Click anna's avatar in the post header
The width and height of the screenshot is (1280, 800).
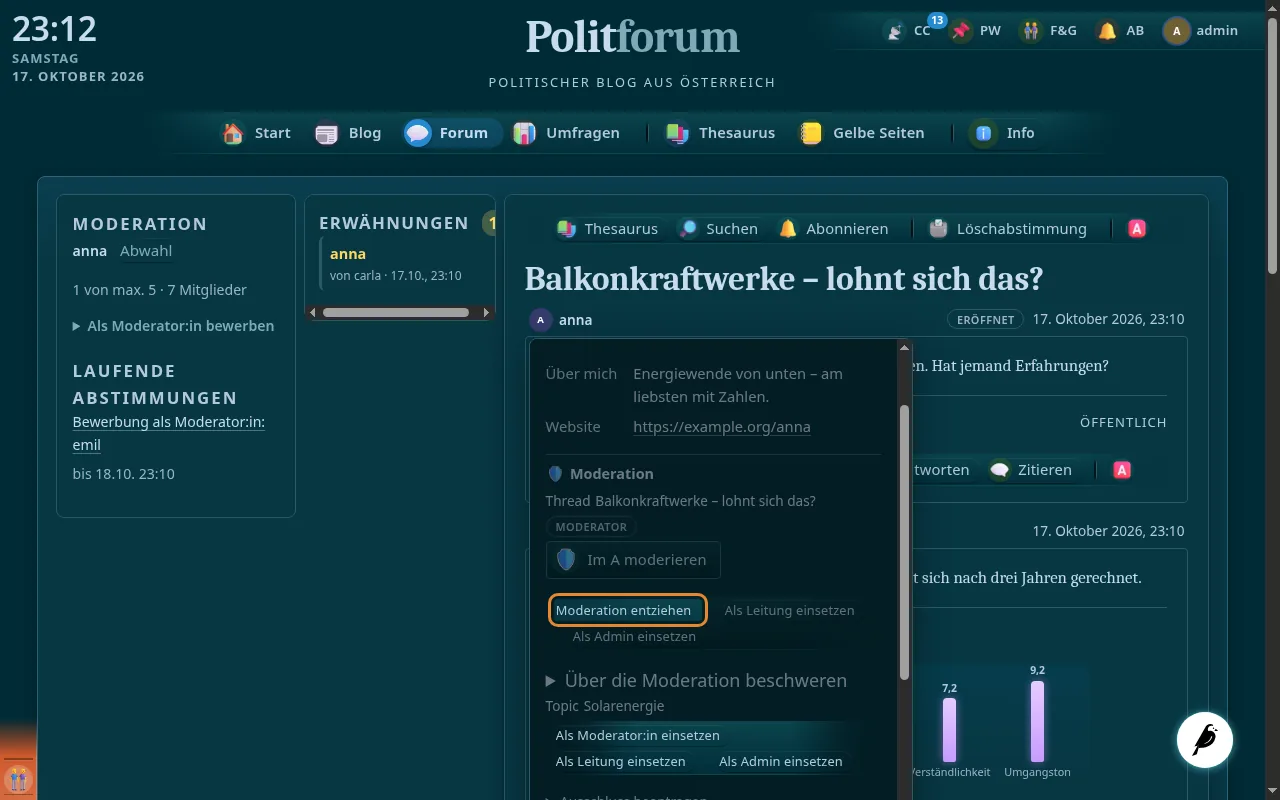(541, 320)
